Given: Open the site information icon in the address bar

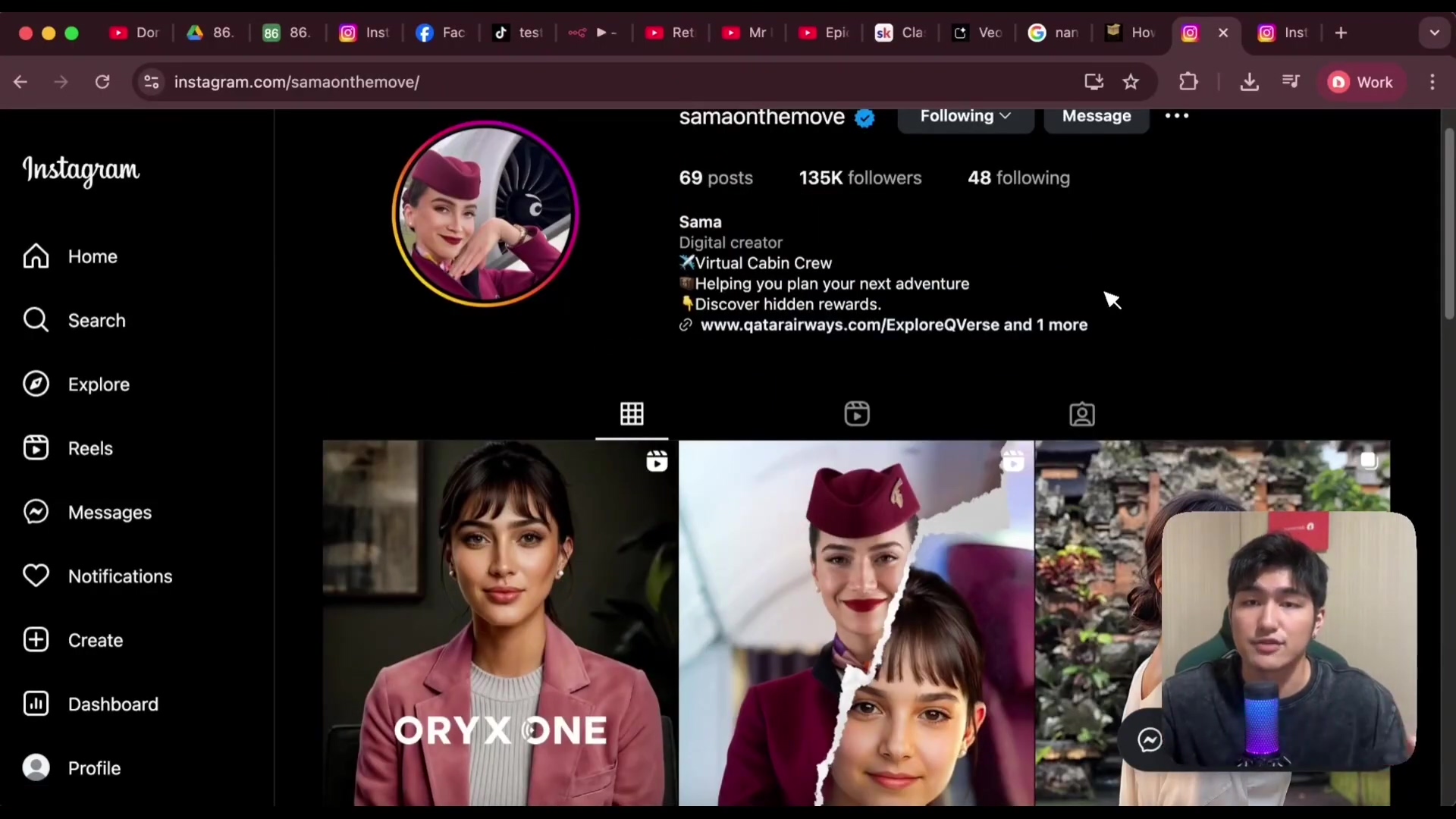Looking at the screenshot, I should pyautogui.click(x=152, y=82).
